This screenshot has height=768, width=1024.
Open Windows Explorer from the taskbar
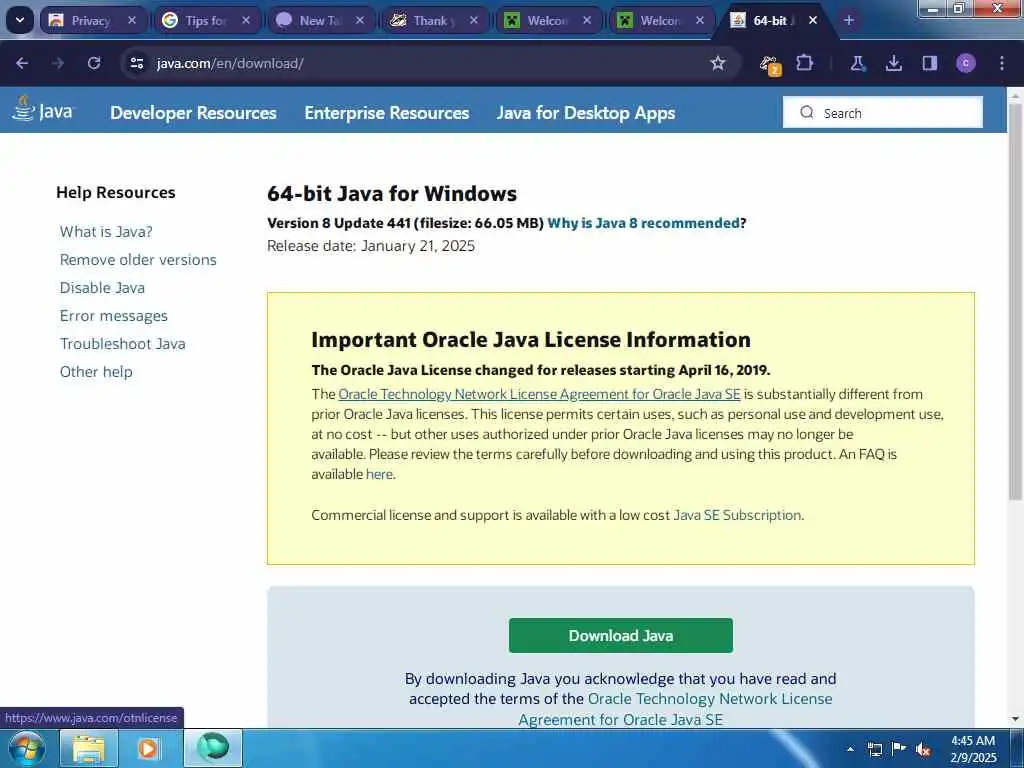pyautogui.click(x=89, y=748)
